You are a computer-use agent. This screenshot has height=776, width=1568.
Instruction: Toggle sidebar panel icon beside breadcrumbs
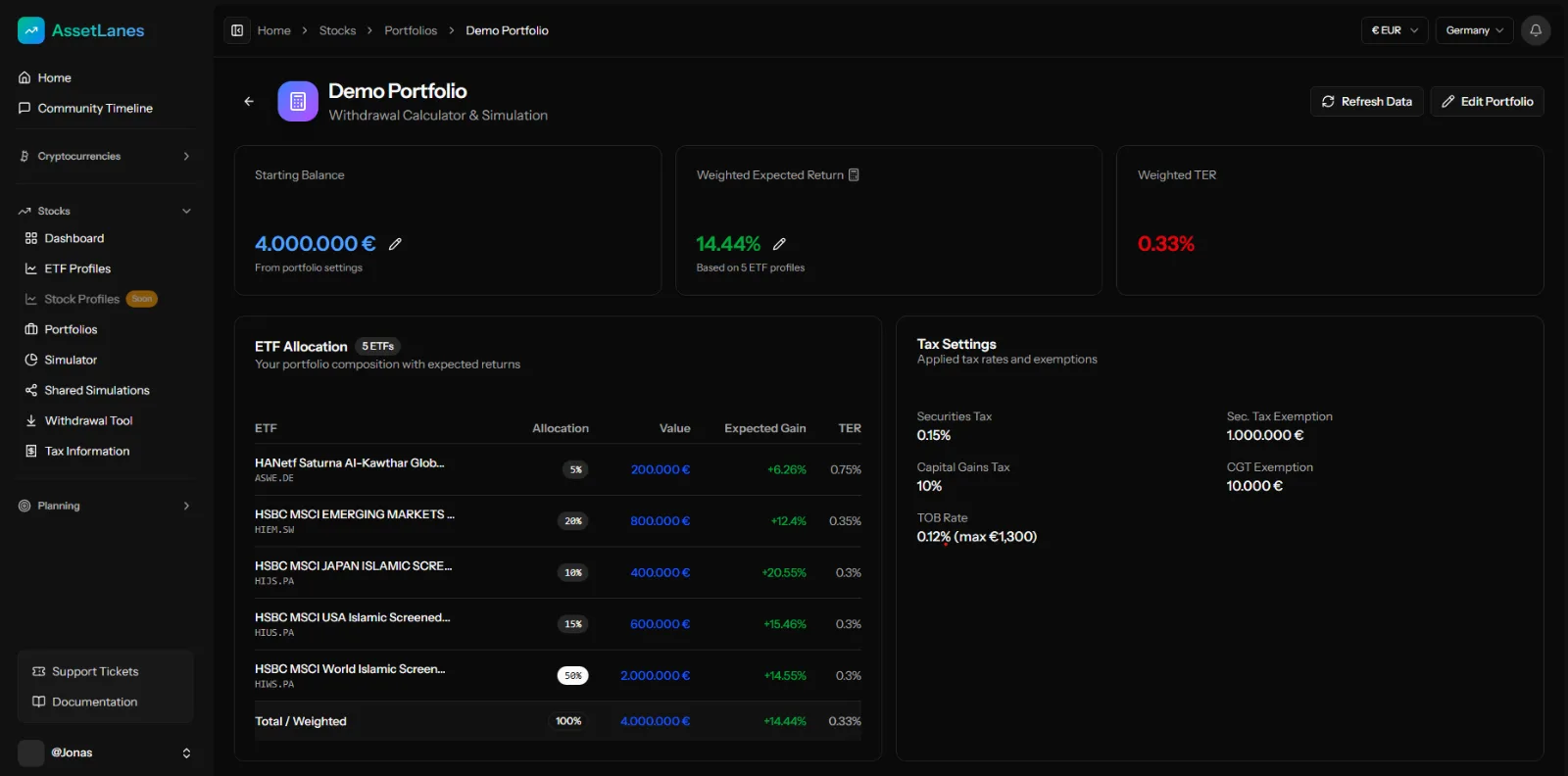(x=237, y=30)
